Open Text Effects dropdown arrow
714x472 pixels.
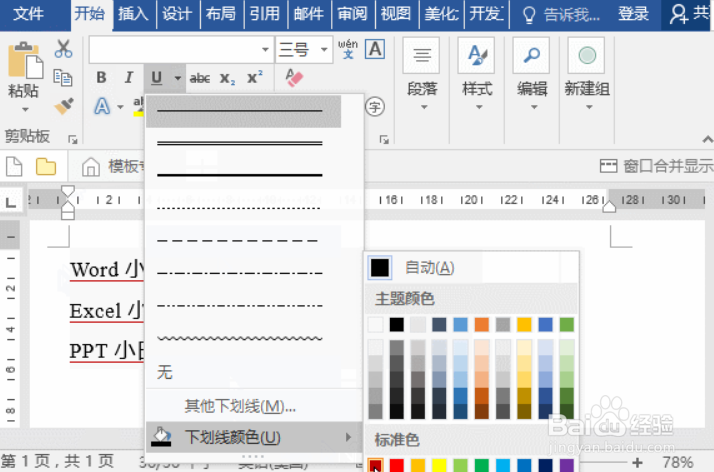click(x=120, y=107)
